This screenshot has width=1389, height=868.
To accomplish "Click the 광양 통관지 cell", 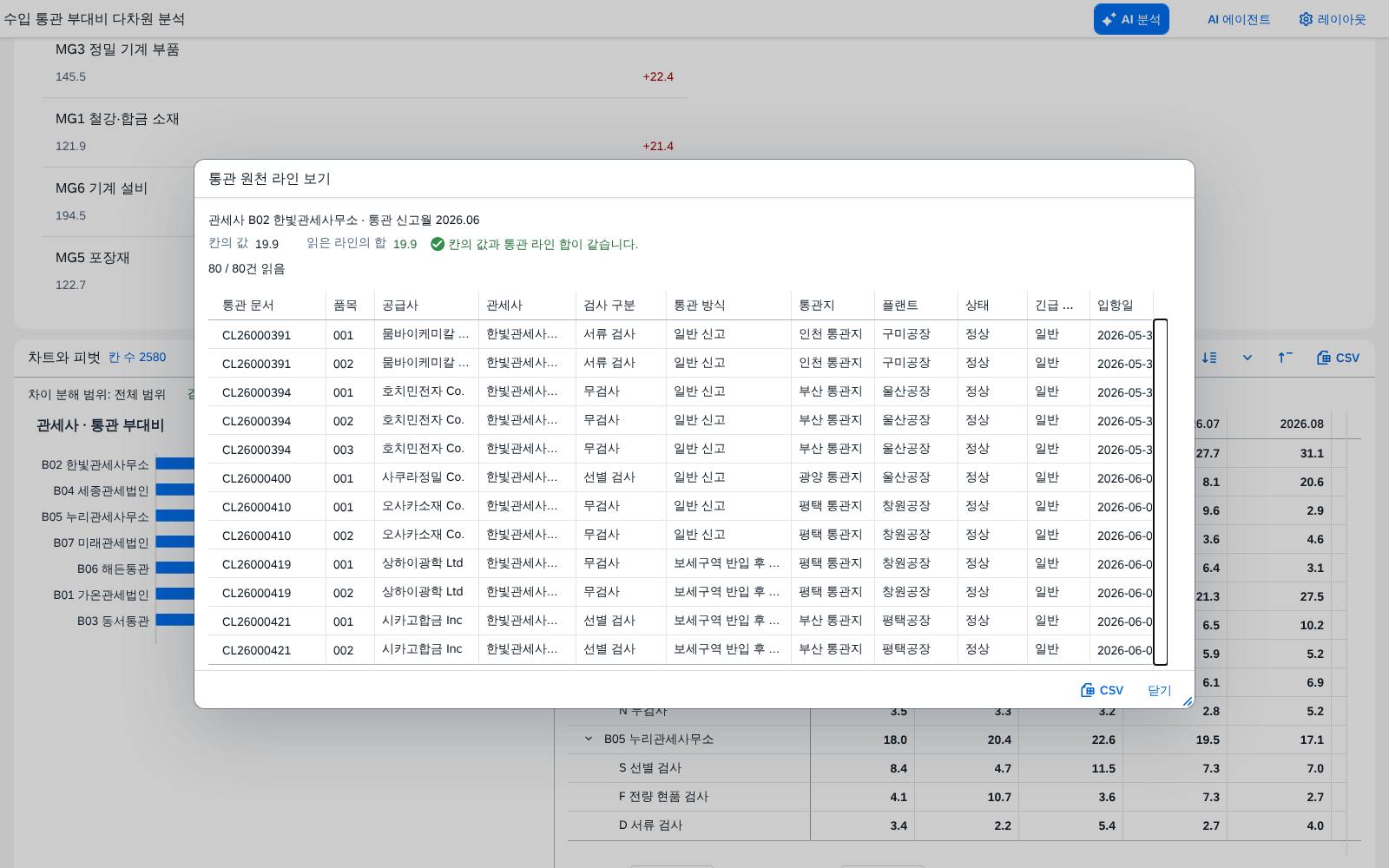I will click(x=833, y=478).
